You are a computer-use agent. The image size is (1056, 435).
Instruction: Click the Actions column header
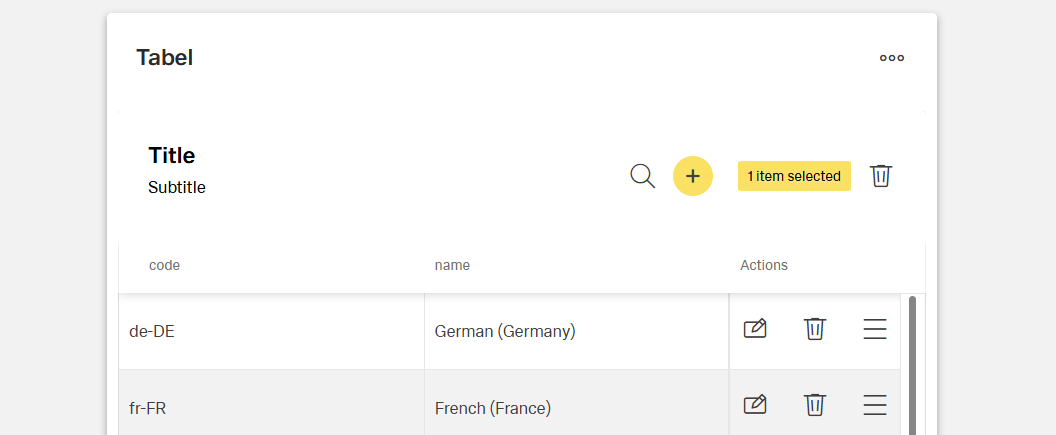[764, 265]
